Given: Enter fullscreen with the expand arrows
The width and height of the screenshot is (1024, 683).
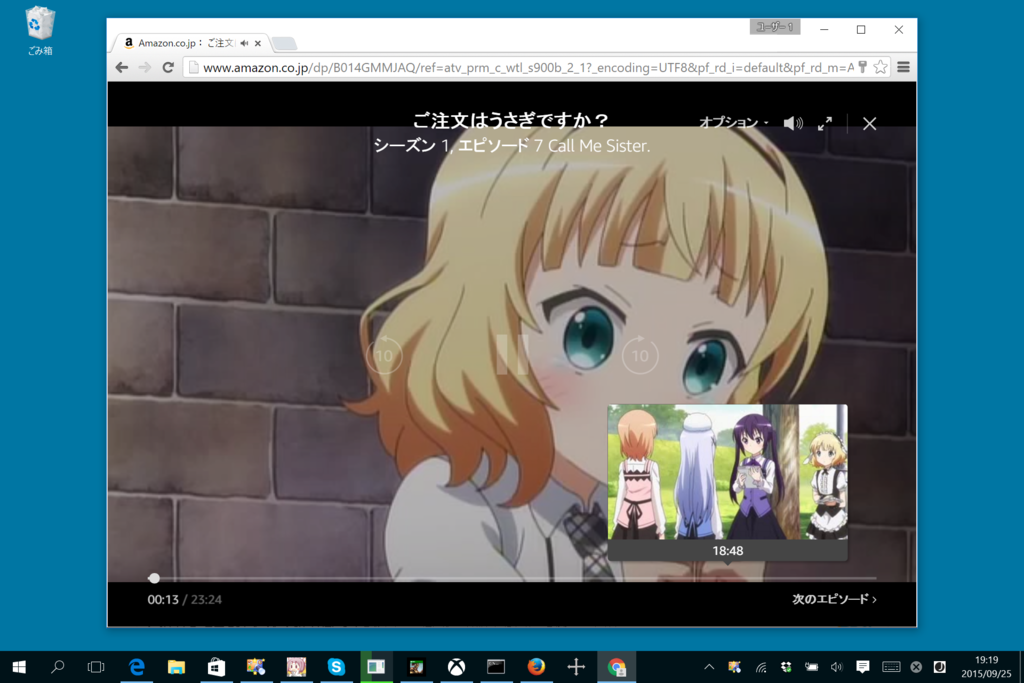Looking at the screenshot, I should (x=825, y=123).
